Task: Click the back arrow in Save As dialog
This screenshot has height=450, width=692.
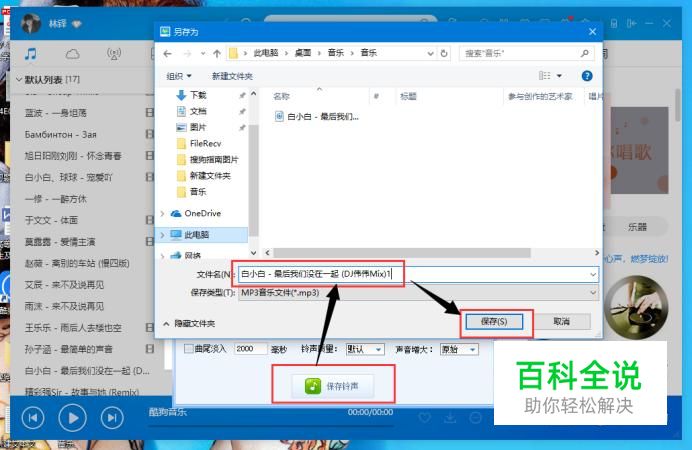Action: pos(167,54)
